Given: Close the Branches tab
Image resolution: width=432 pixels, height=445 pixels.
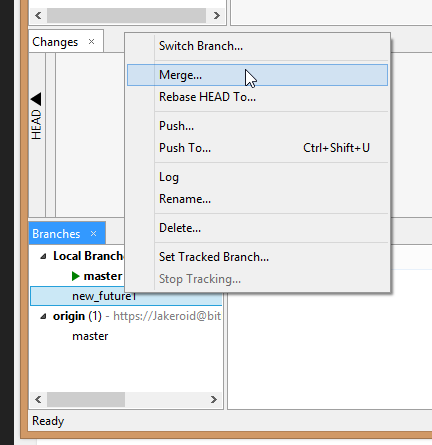Looking at the screenshot, I should coord(94,234).
